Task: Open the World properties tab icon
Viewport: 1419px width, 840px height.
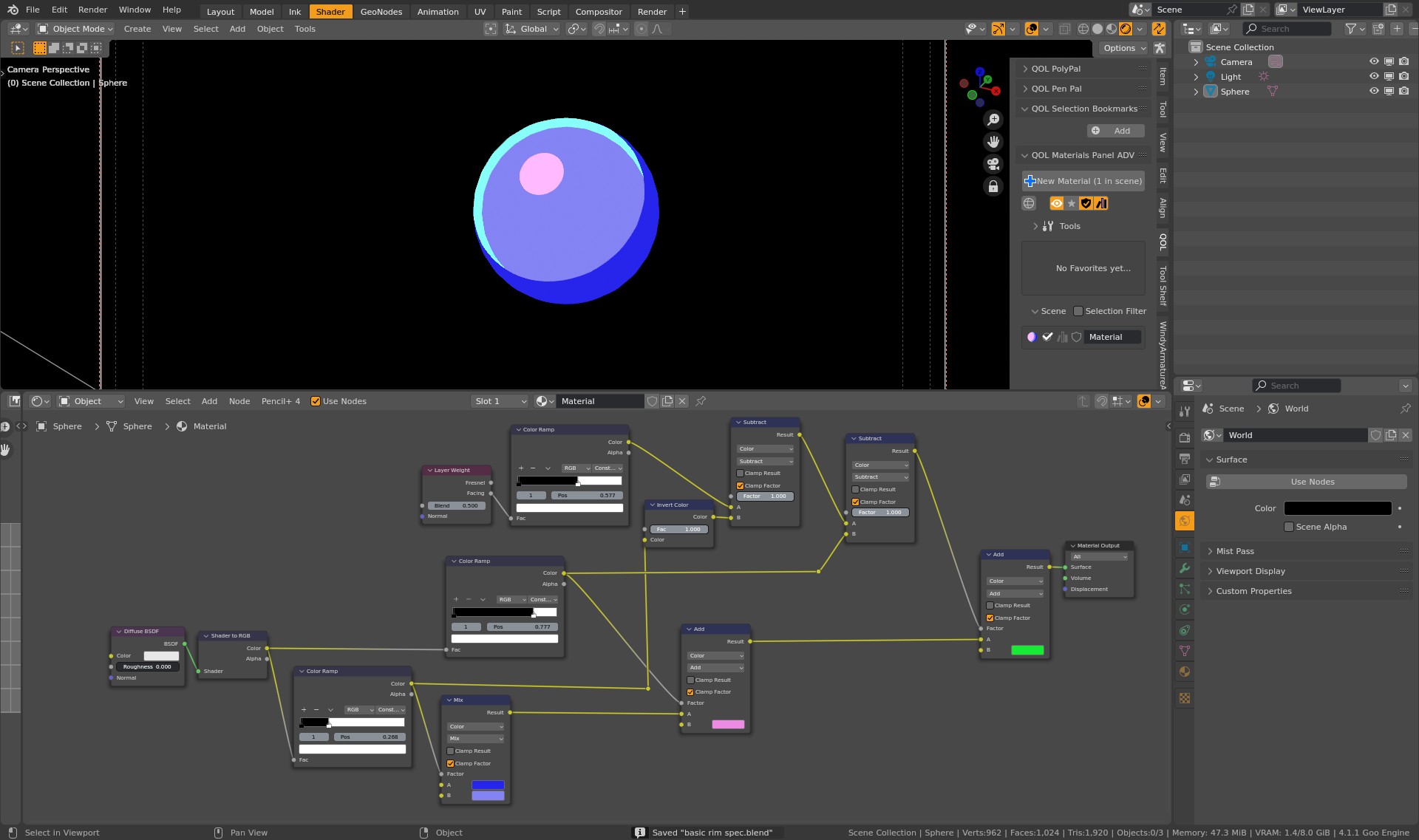Action: (x=1185, y=521)
